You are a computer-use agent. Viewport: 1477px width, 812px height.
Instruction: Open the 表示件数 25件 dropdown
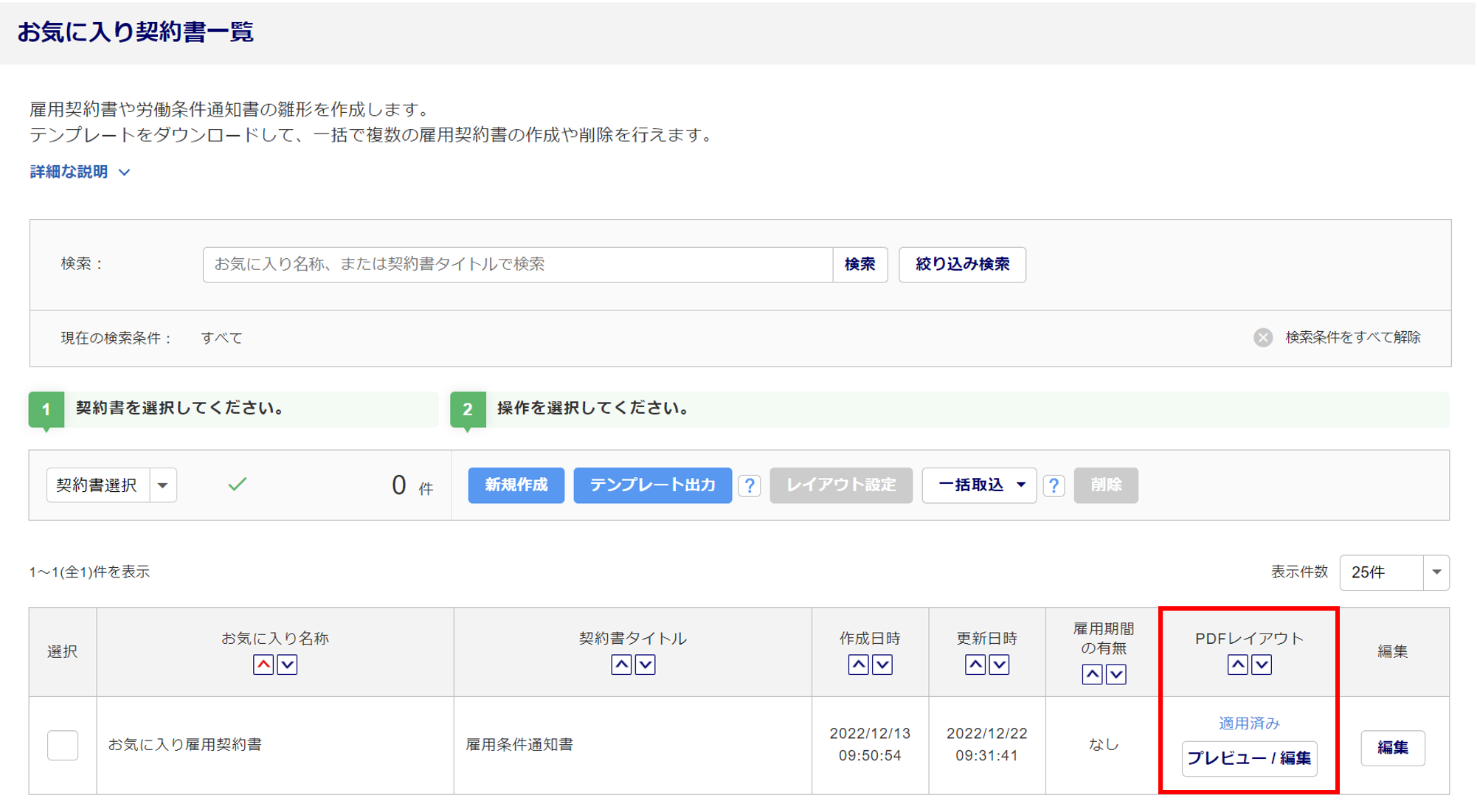click(x=1436, y=572)
